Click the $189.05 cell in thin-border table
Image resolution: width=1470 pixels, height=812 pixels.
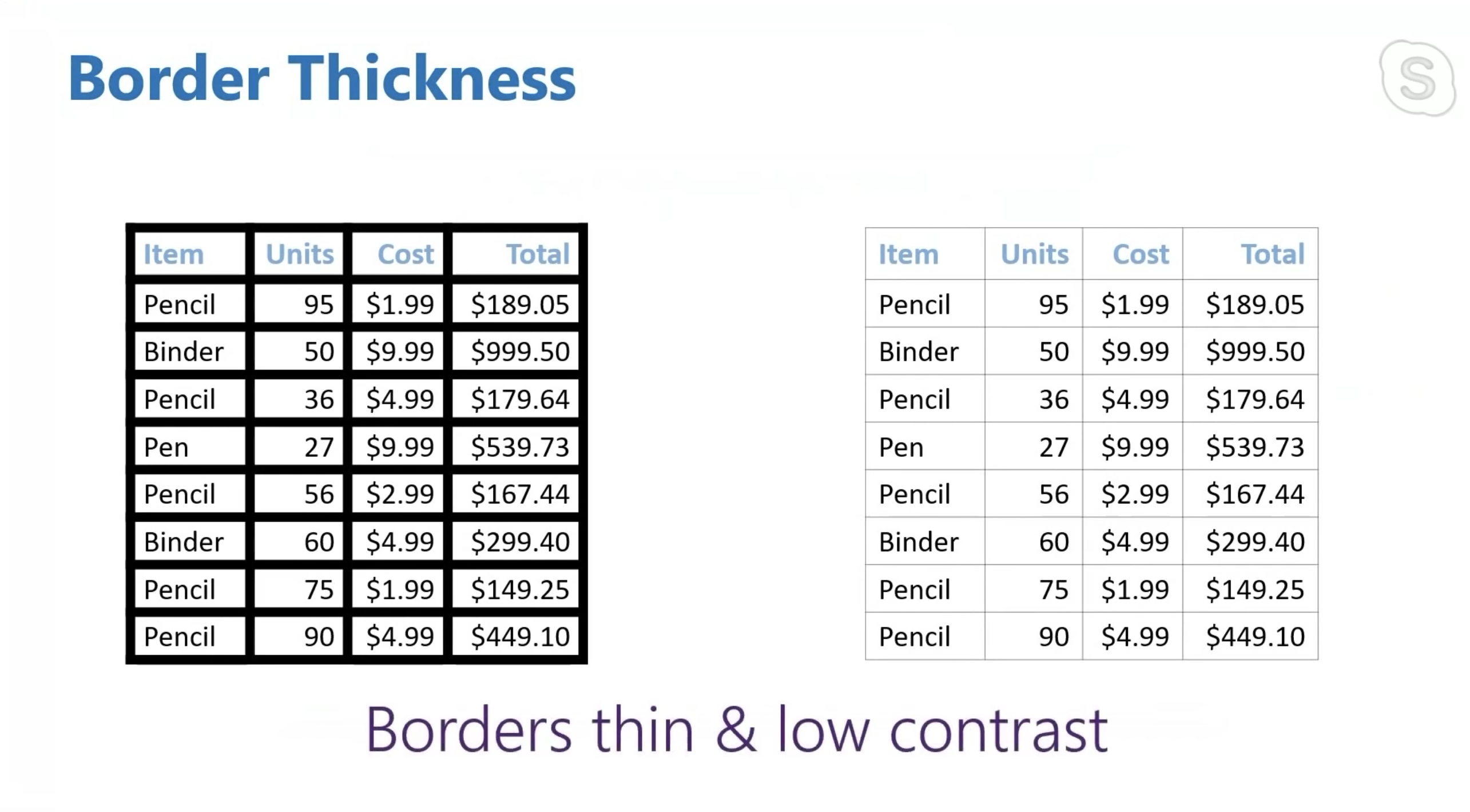(1250, 304)
